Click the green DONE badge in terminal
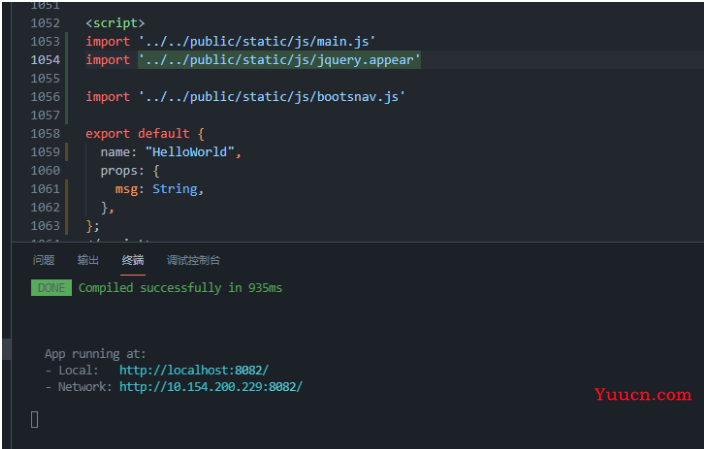704x449 pixels. [x=51, y=288]
